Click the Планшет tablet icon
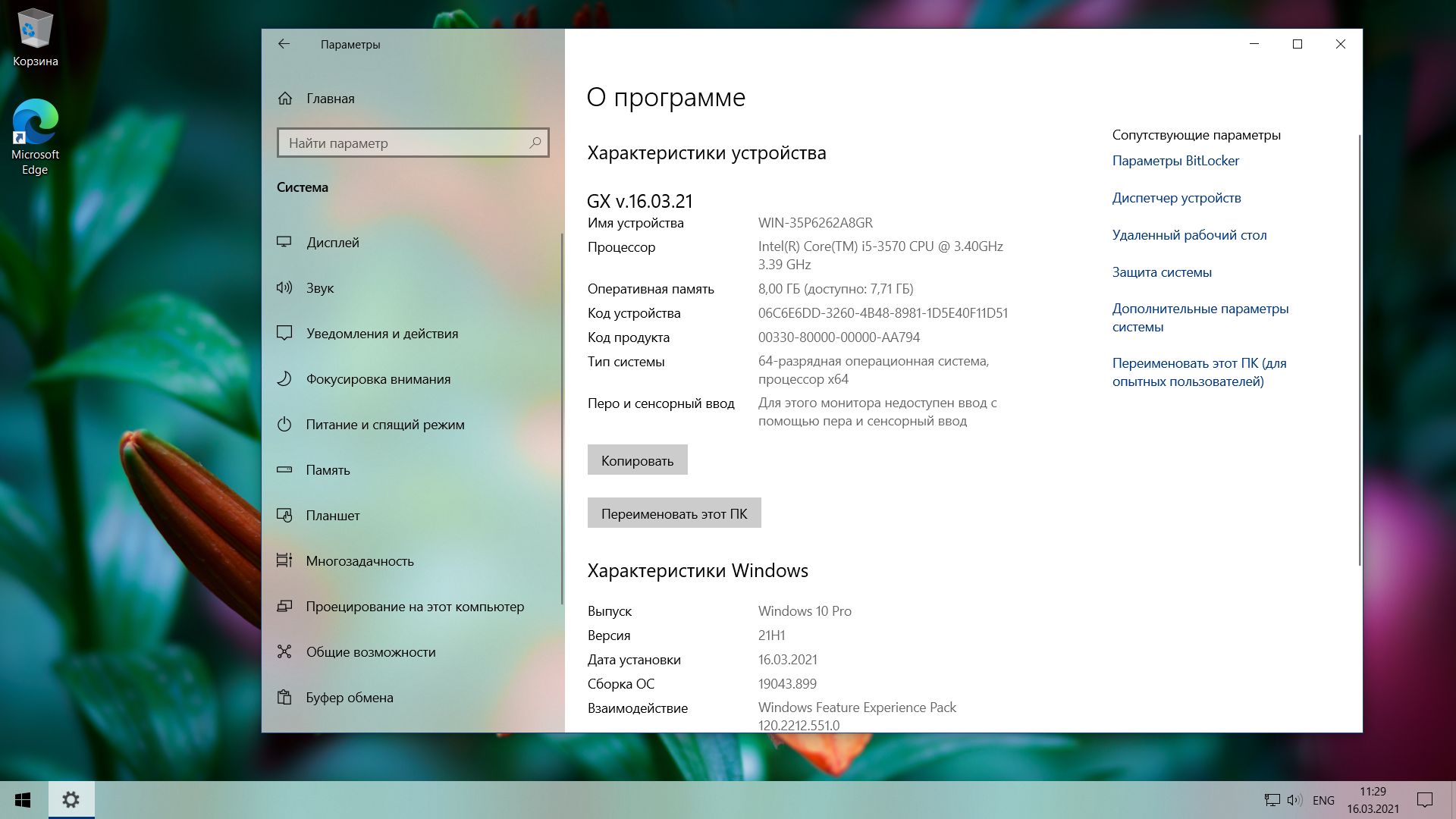This screenshot has width=1456, height=819. 284,516
